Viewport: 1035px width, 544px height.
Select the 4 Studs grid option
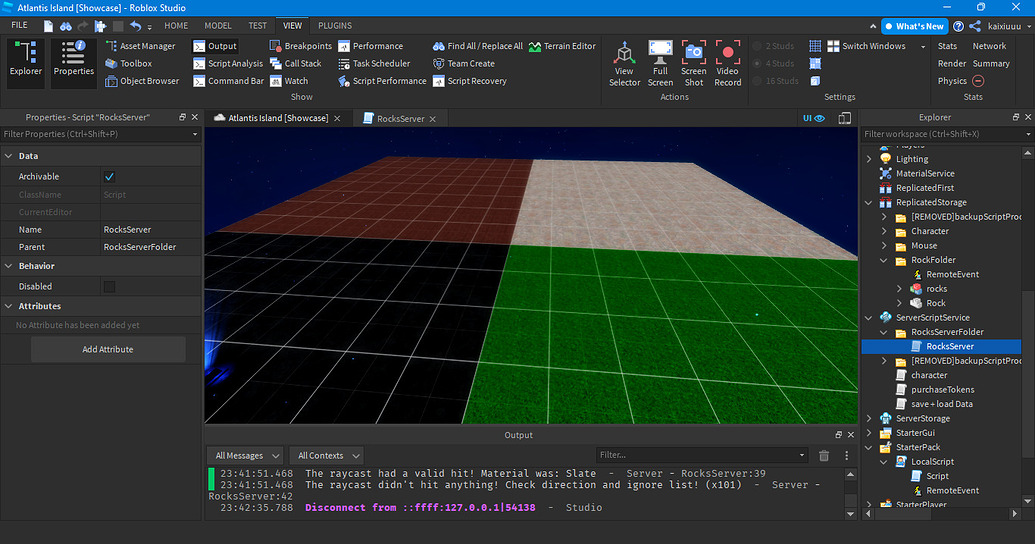coord(774,63)
